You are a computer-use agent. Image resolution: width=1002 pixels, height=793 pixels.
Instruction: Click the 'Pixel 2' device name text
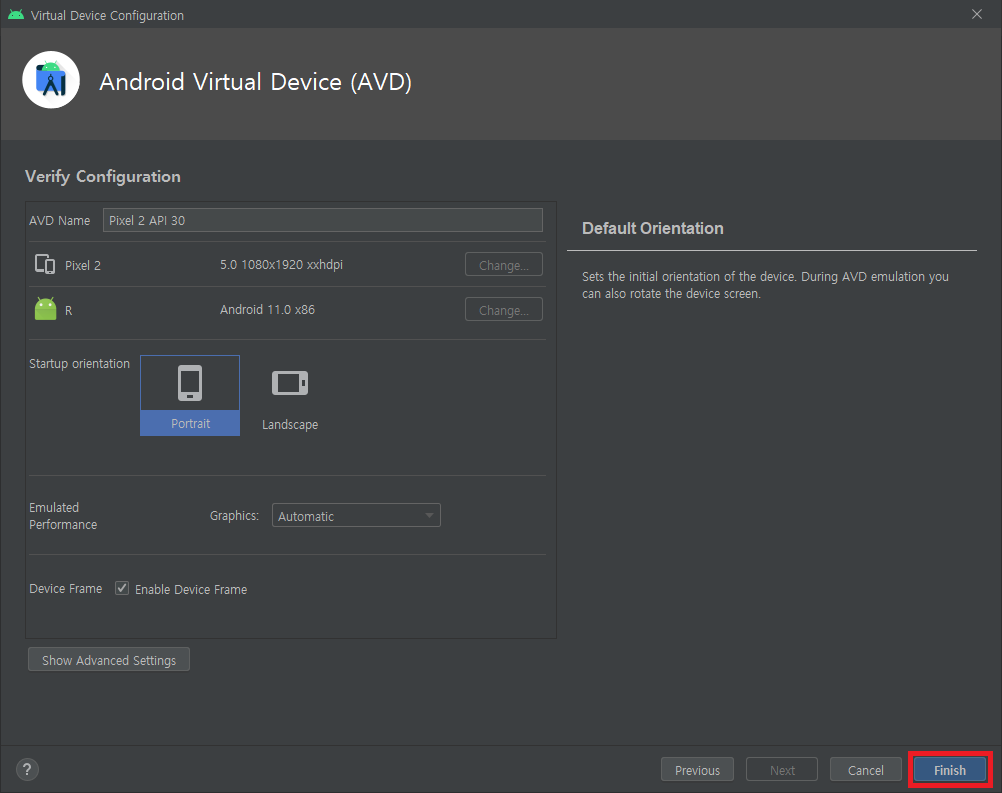(x=82, y=265)
